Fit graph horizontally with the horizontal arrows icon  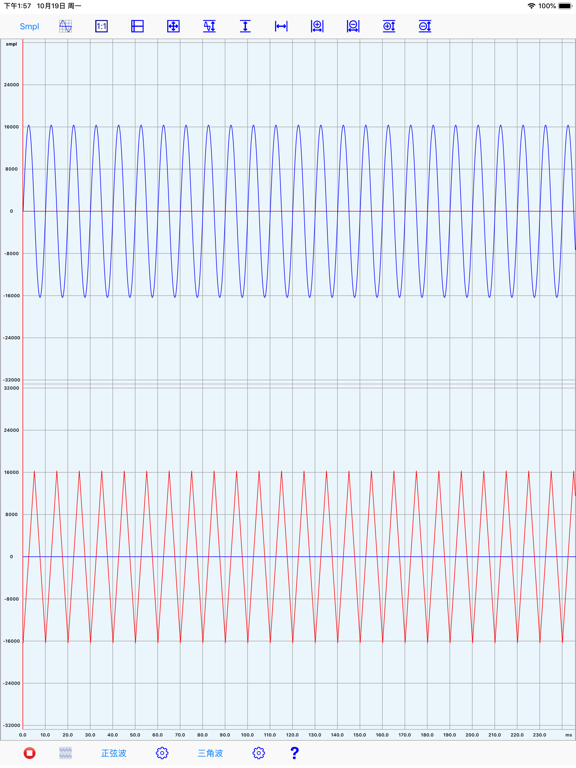pos(281,26)
